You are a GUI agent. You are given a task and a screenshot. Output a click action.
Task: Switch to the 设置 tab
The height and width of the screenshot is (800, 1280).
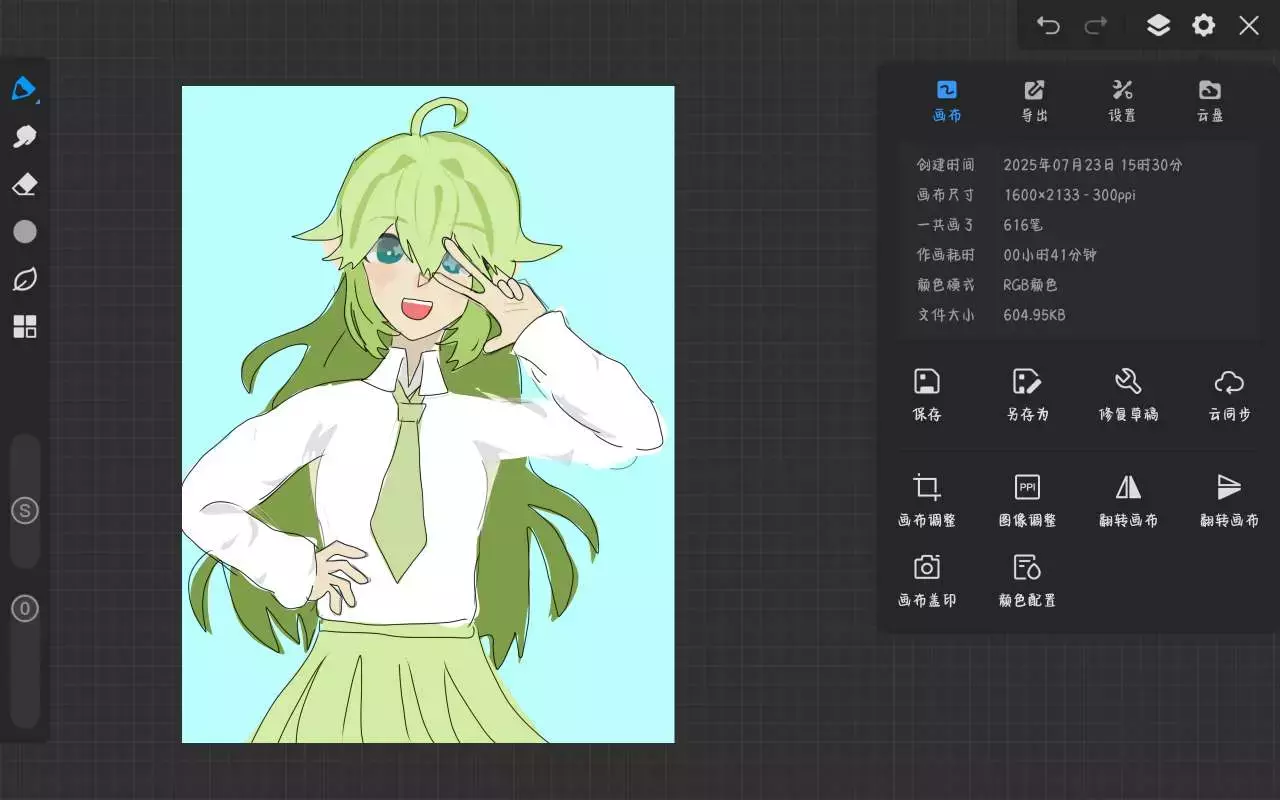tap(1122, 101)
